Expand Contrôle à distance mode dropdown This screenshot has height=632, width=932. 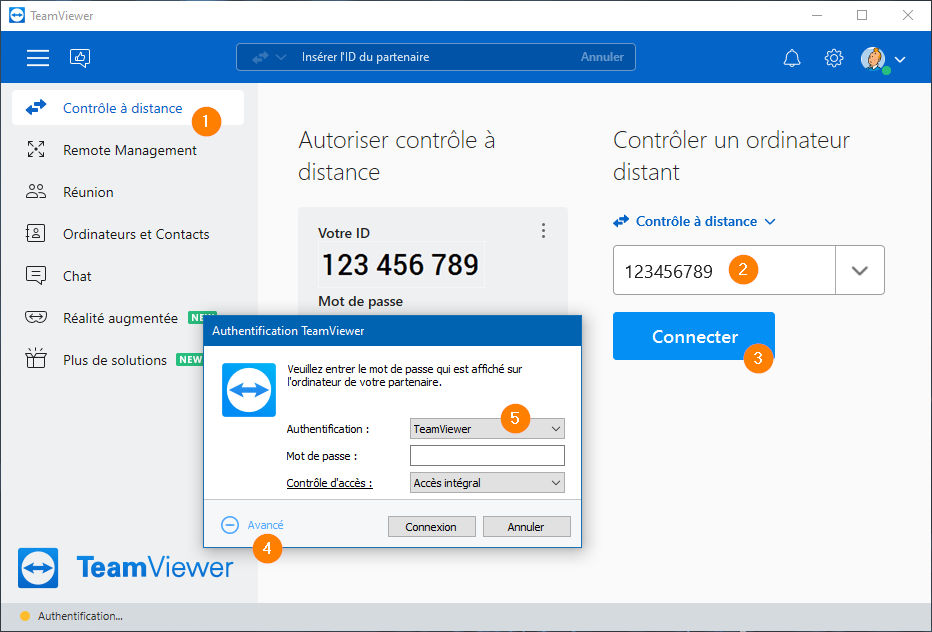(694, 221)
